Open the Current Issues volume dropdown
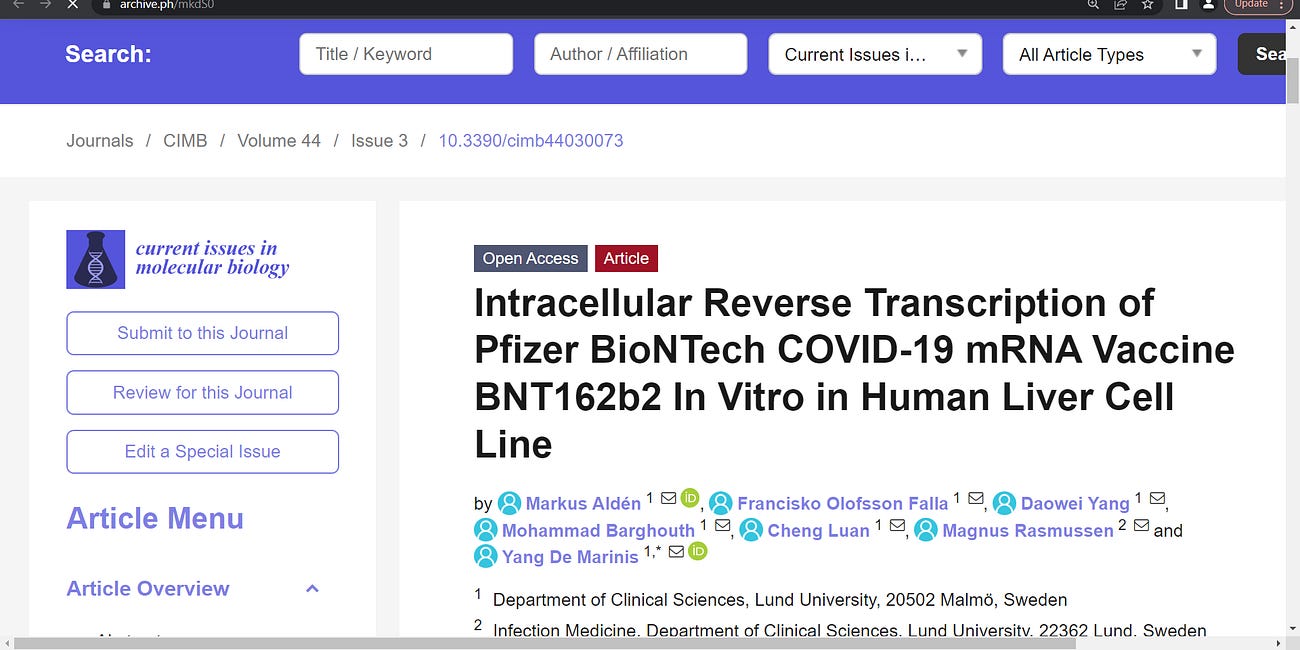The image size is (1300, 650). pos(875,54)
